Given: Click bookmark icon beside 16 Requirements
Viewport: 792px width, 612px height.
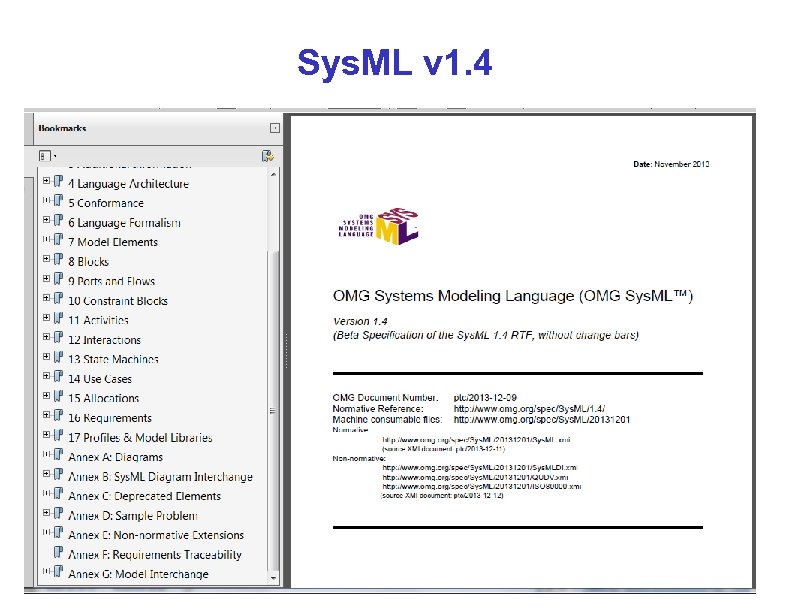Looking at the screenshot, I should pyautogui.click(x=59, y=415).
